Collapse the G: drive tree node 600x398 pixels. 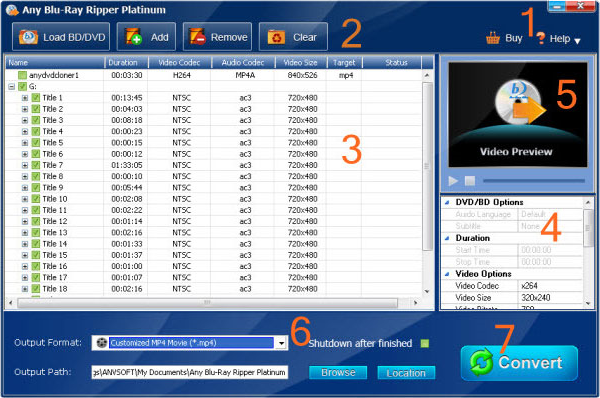[x=11, y=86]
